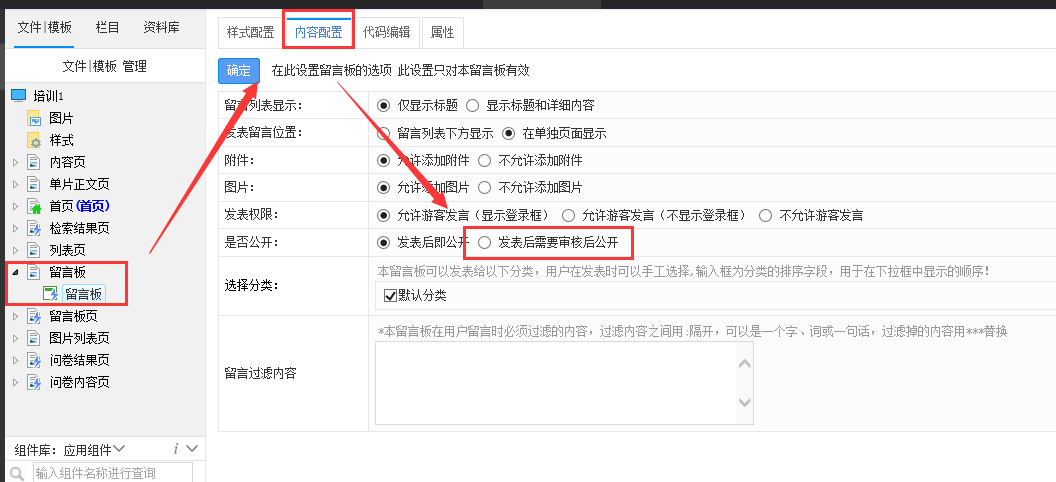Click the child 留言板 component icon
The height and width of the screenshot is (482, 1056).
click(x=50, y=294)
